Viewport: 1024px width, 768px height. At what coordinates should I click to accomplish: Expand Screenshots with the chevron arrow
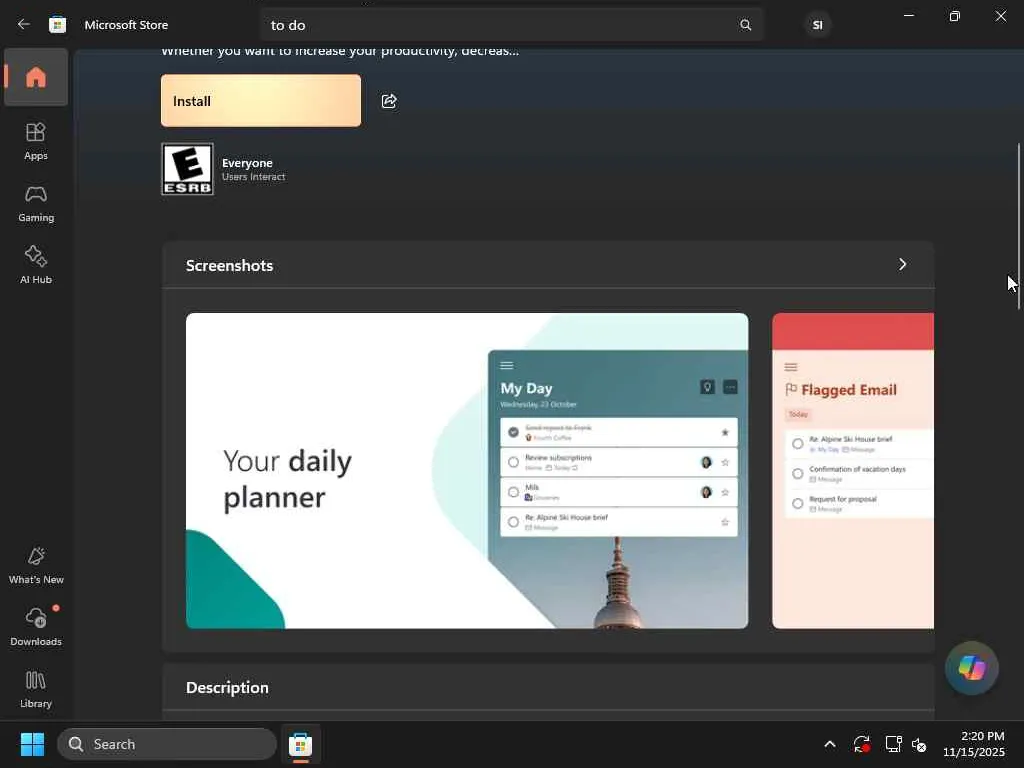point(903,264)
